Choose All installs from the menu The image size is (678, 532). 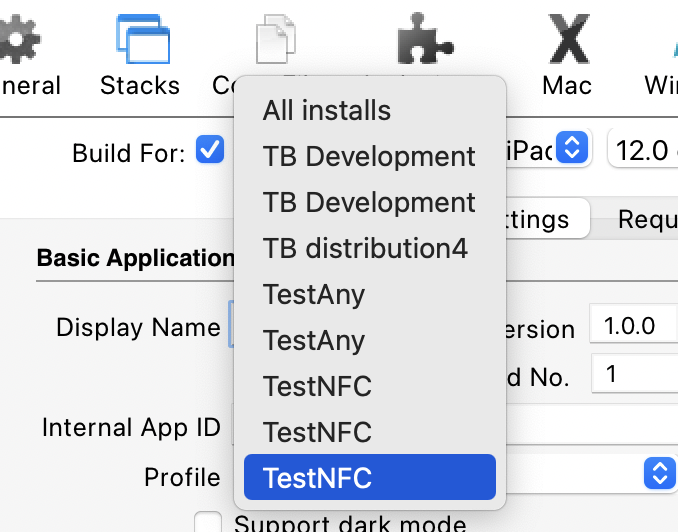[327, 110]
